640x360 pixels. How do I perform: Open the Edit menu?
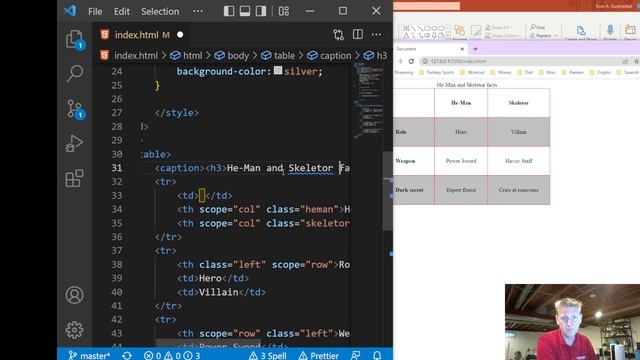pos(122,11)
